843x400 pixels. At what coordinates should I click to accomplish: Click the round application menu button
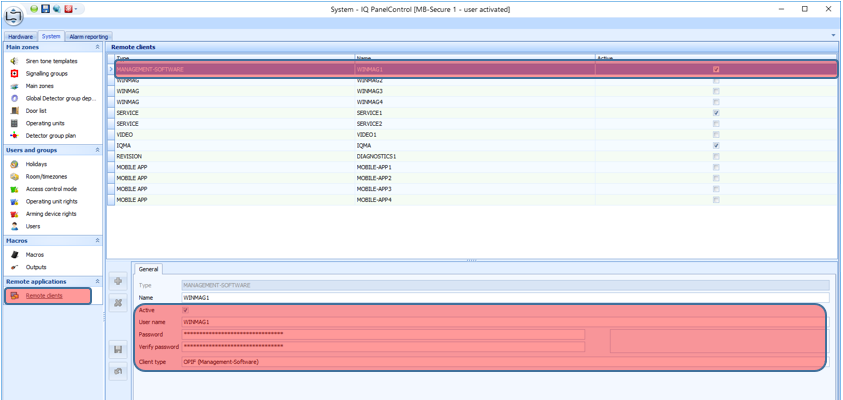[x=13, y=16]
